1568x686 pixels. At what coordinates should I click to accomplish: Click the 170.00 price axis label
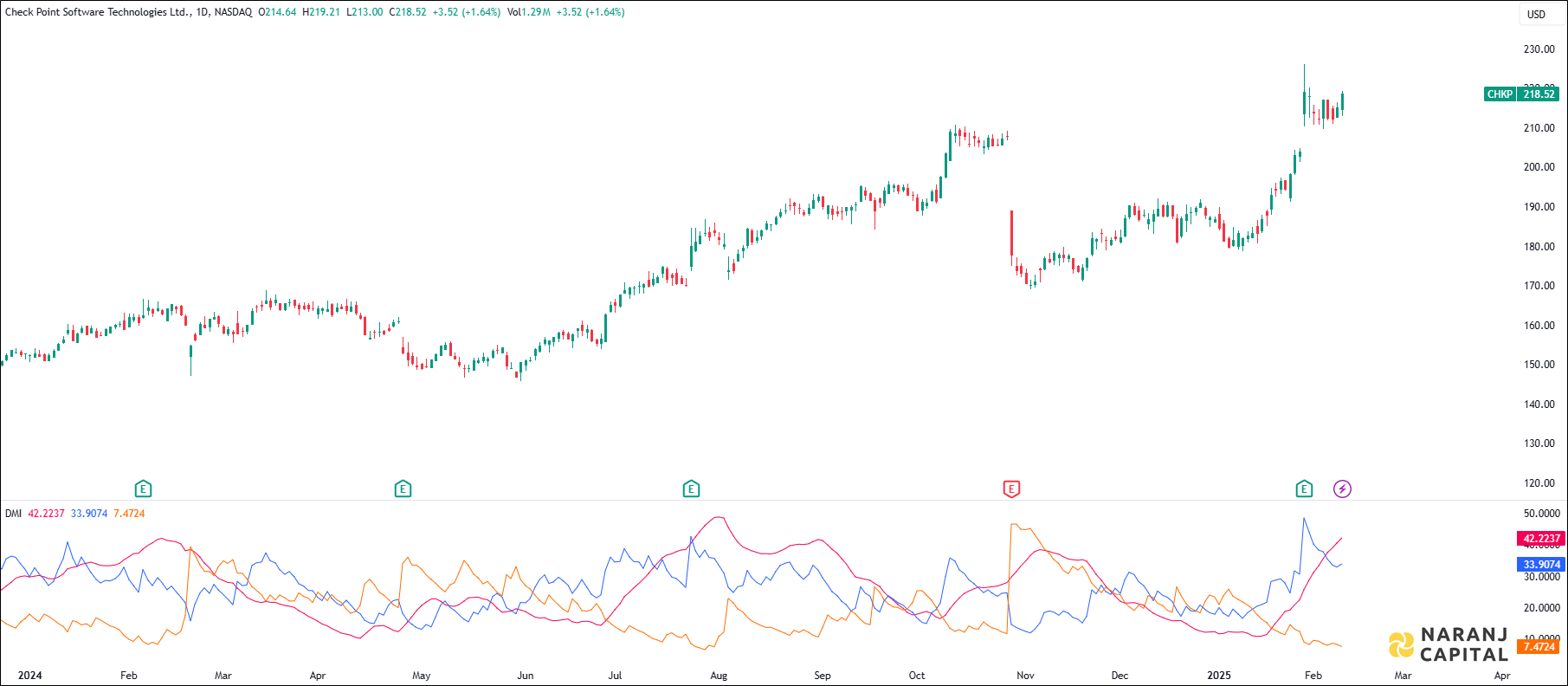click(x=1539, y=286)
